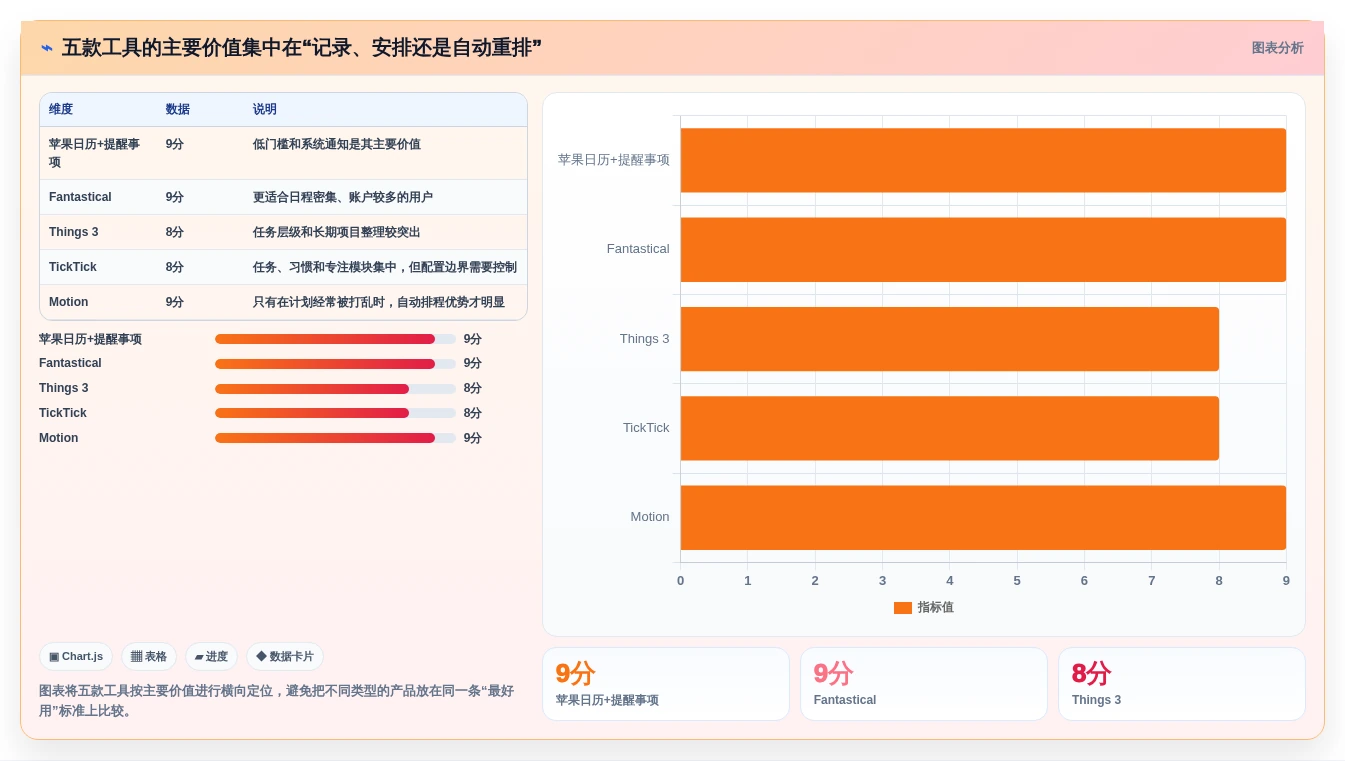This screenshot has height=761, width=1345.
Task: Click the Fantastical chart bar
Action: pos(983,249)
